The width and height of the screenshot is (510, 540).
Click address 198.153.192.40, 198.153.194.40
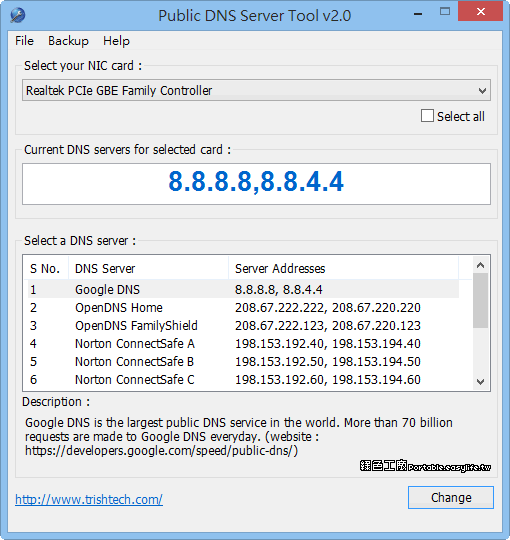[327, 343]
